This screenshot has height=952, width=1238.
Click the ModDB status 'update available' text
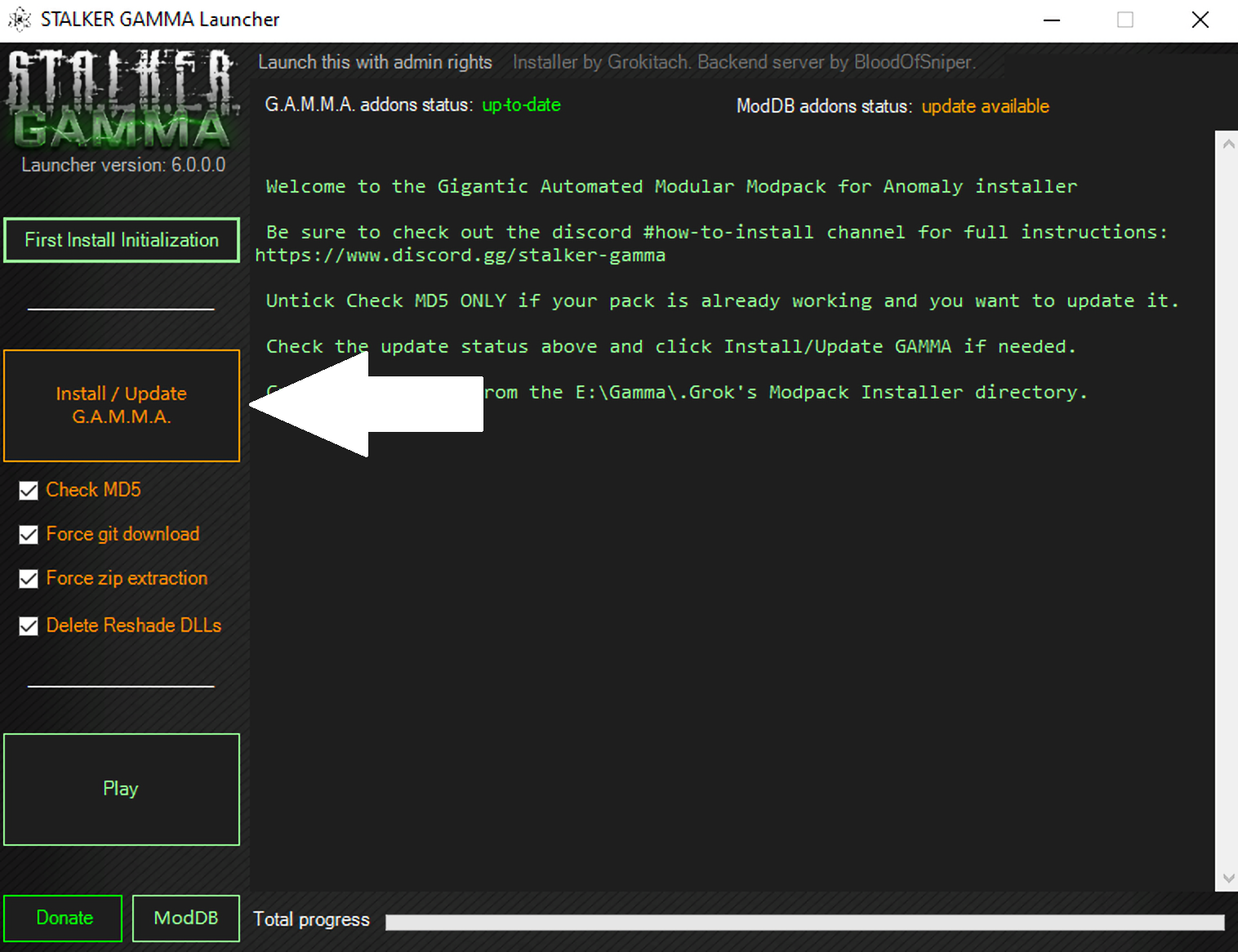(x=986, y=106)
